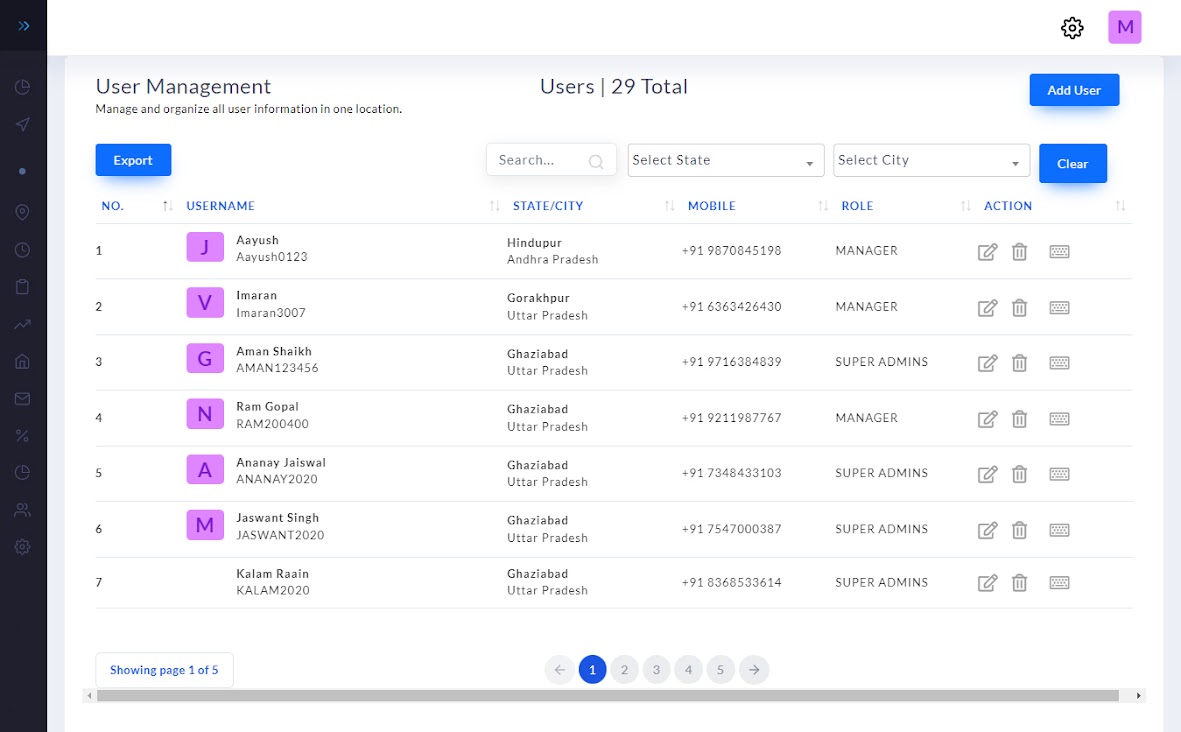
Task: Open the Select City dropdown
Action: (x=930, y=160)
